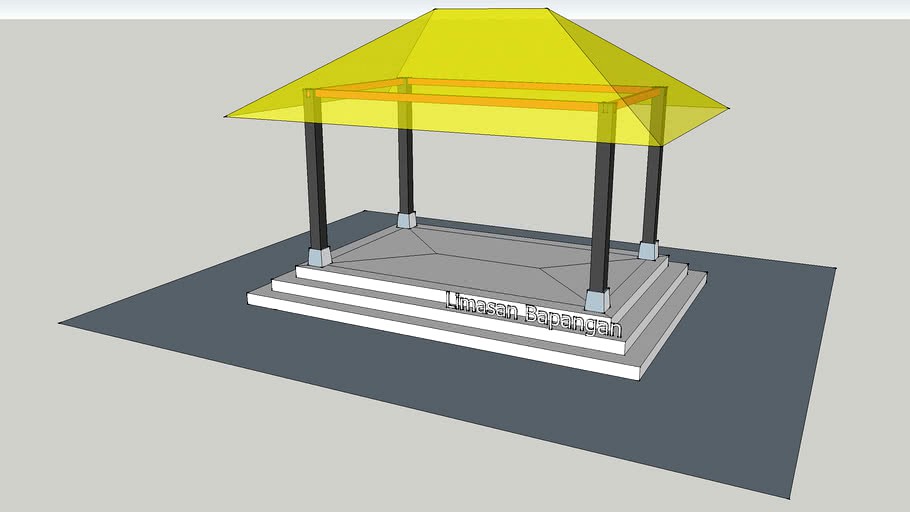
Task: Select the front-left column stone base
Action: (319, 256)
